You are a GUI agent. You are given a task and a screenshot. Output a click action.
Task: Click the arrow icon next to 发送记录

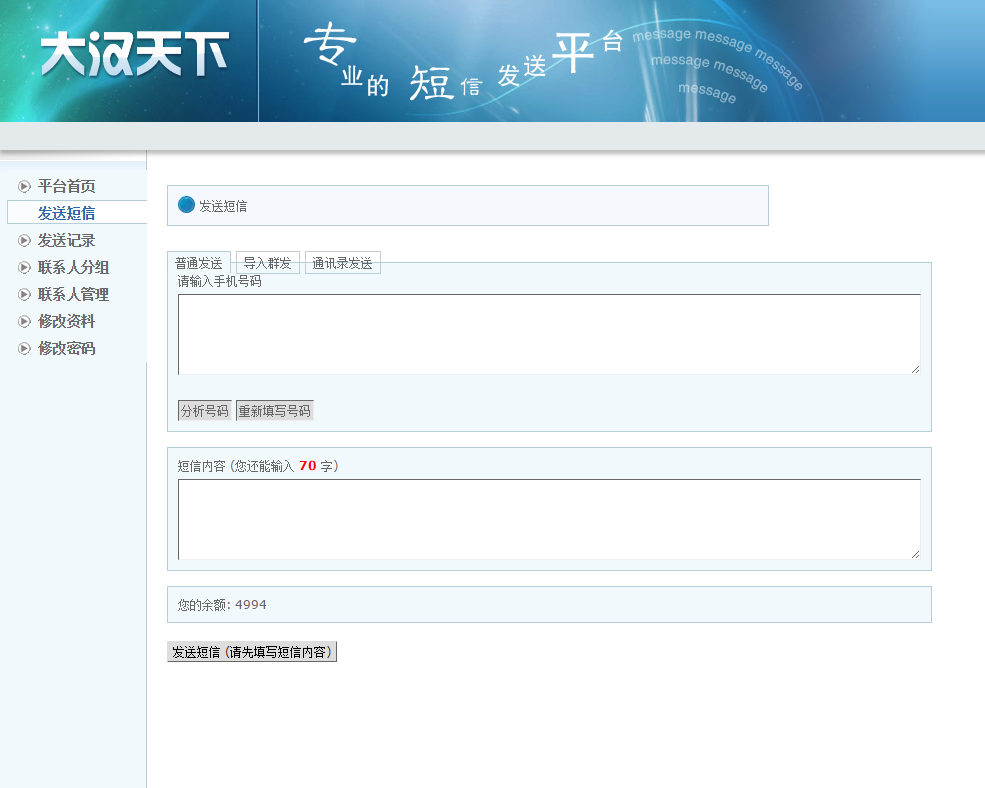(x=25, y=240)
